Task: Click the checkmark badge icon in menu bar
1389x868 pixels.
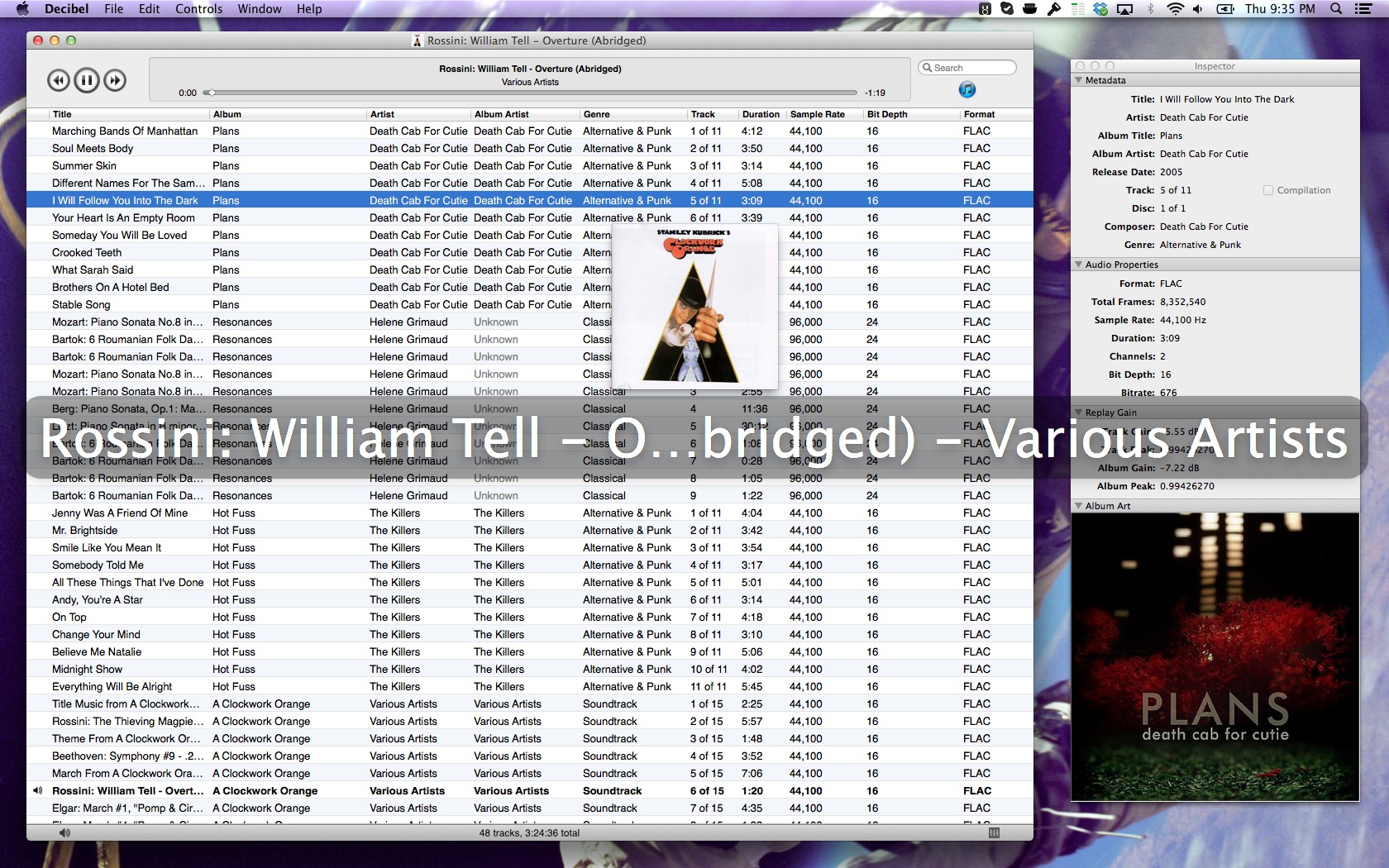Action: 1007,9
